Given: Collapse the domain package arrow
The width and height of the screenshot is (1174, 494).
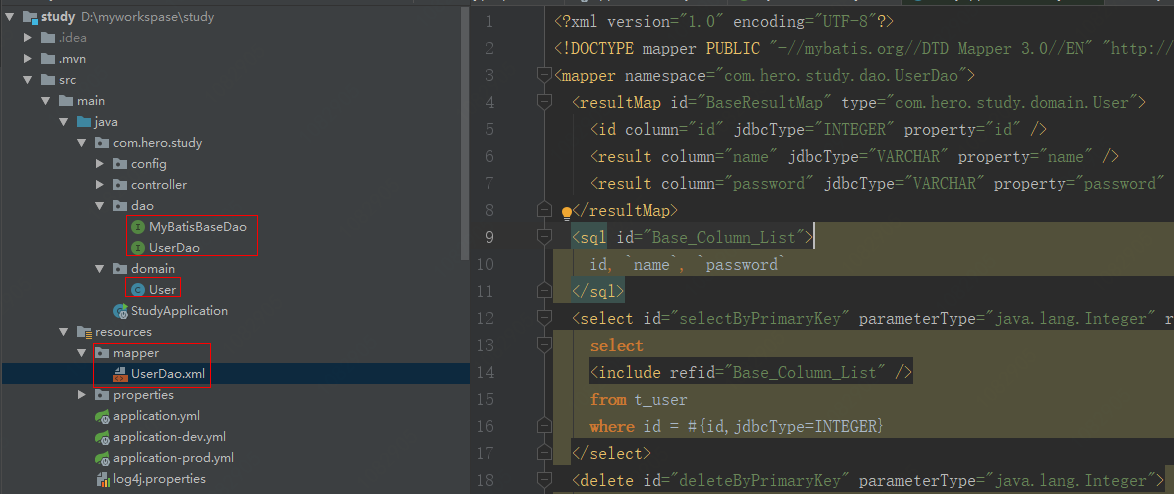Looking at the screenshot, I should 100,268.
